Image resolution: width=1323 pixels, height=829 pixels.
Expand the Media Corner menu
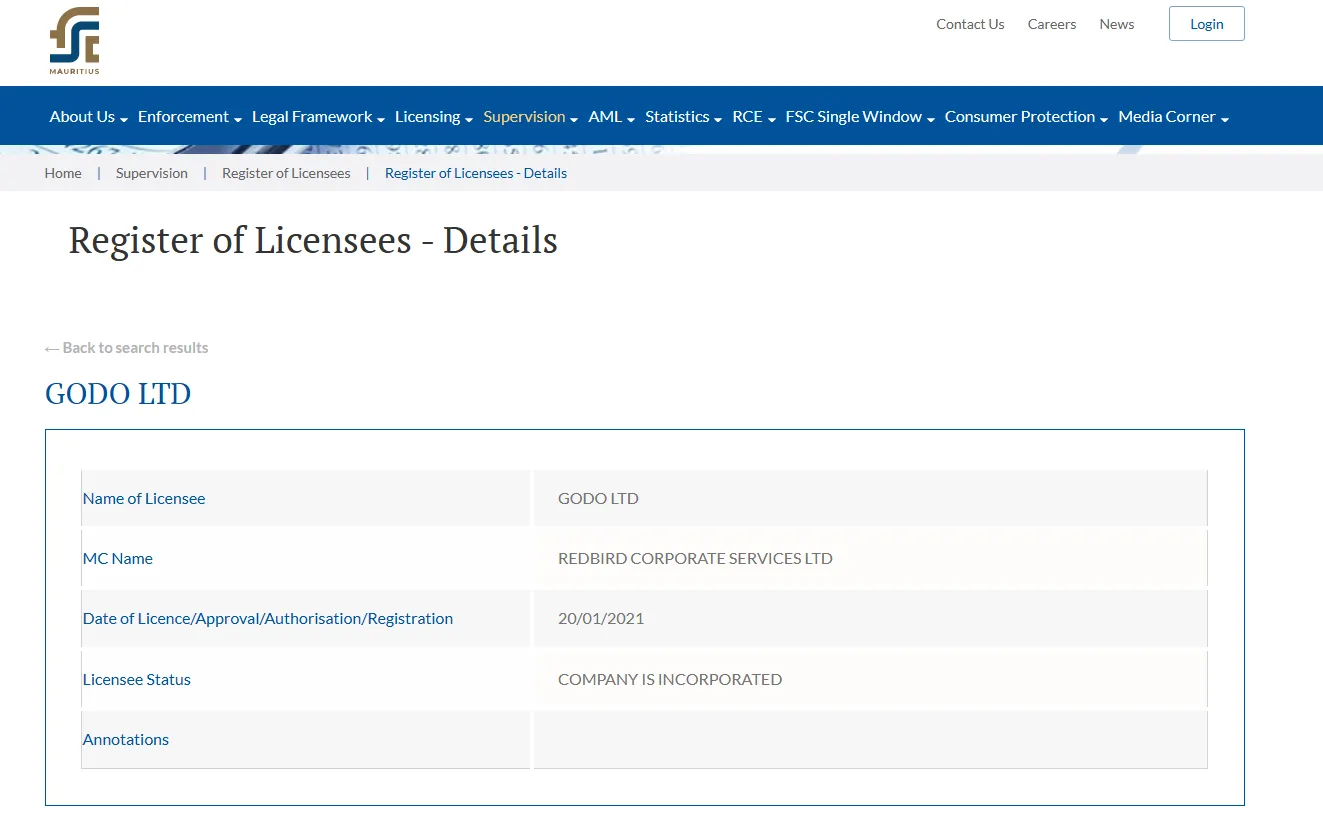pyautogui.click(x=1173, y=117)
